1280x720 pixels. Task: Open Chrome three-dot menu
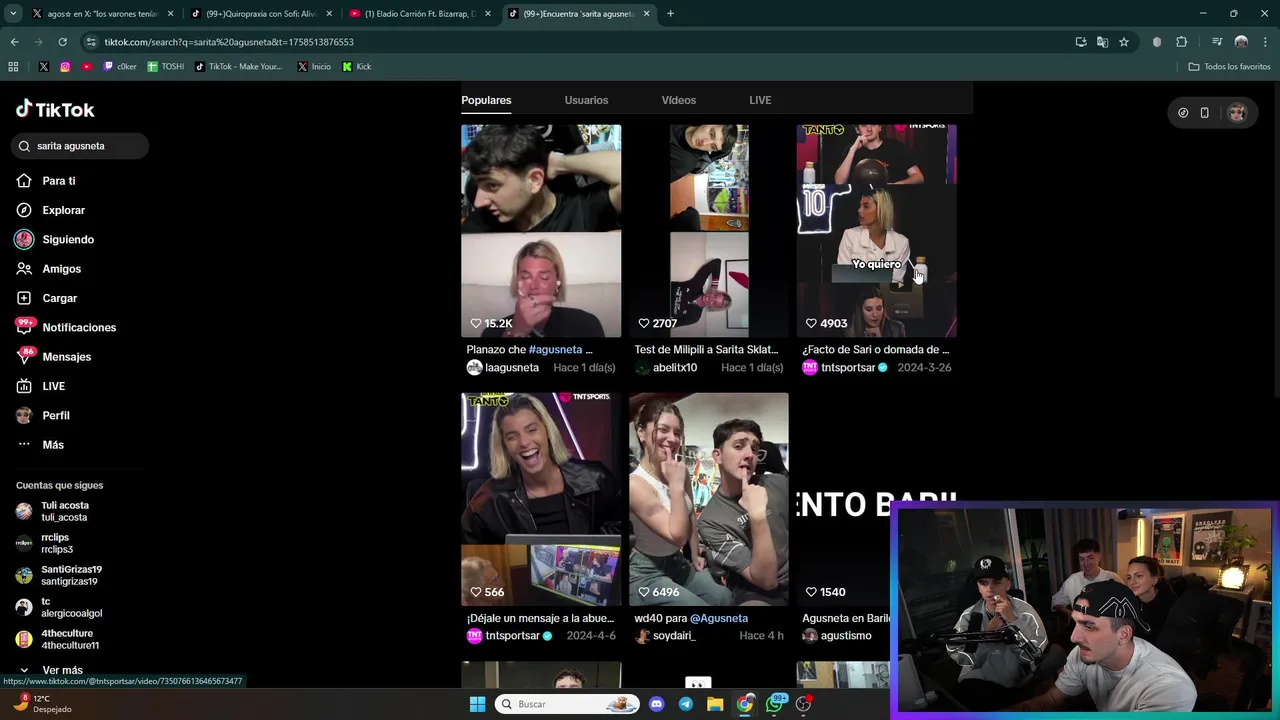[1266, 42]
